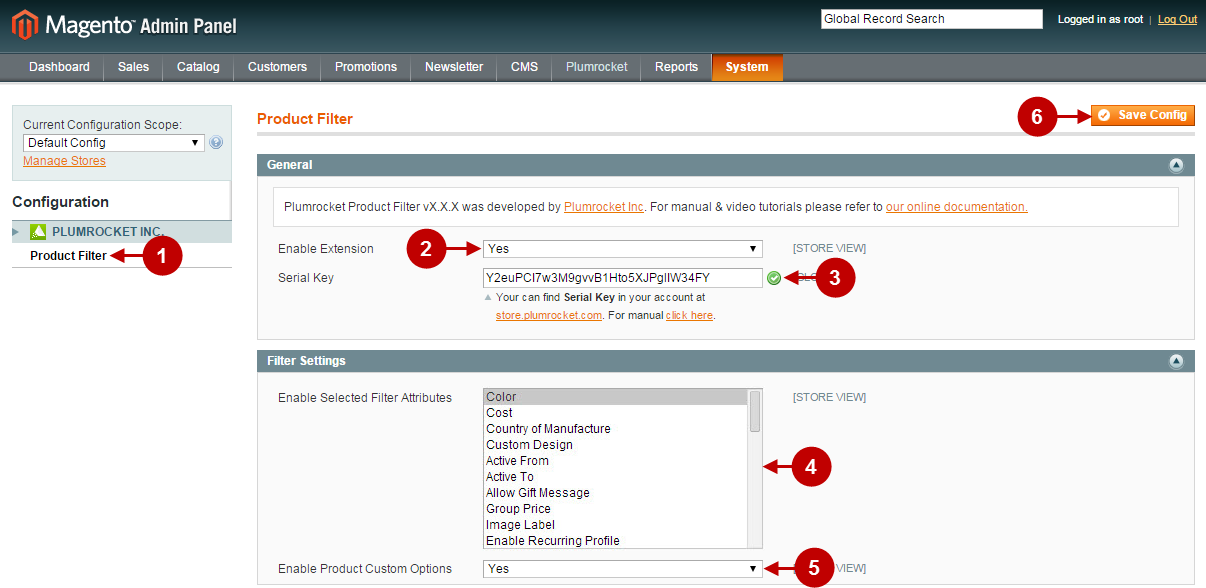Focus the Global Record Search field
1206x588 pixels.
(x=932, y=19)
